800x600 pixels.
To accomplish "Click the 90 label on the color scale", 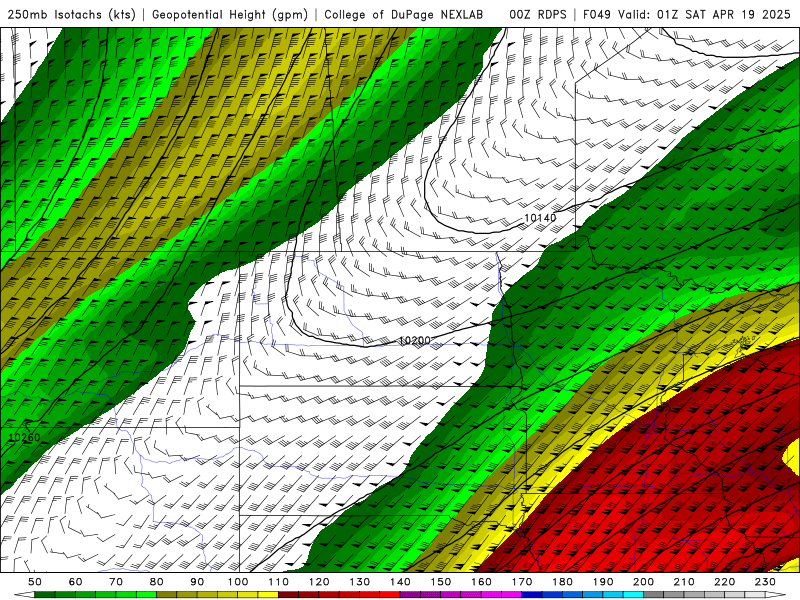I will coord(197,582).
